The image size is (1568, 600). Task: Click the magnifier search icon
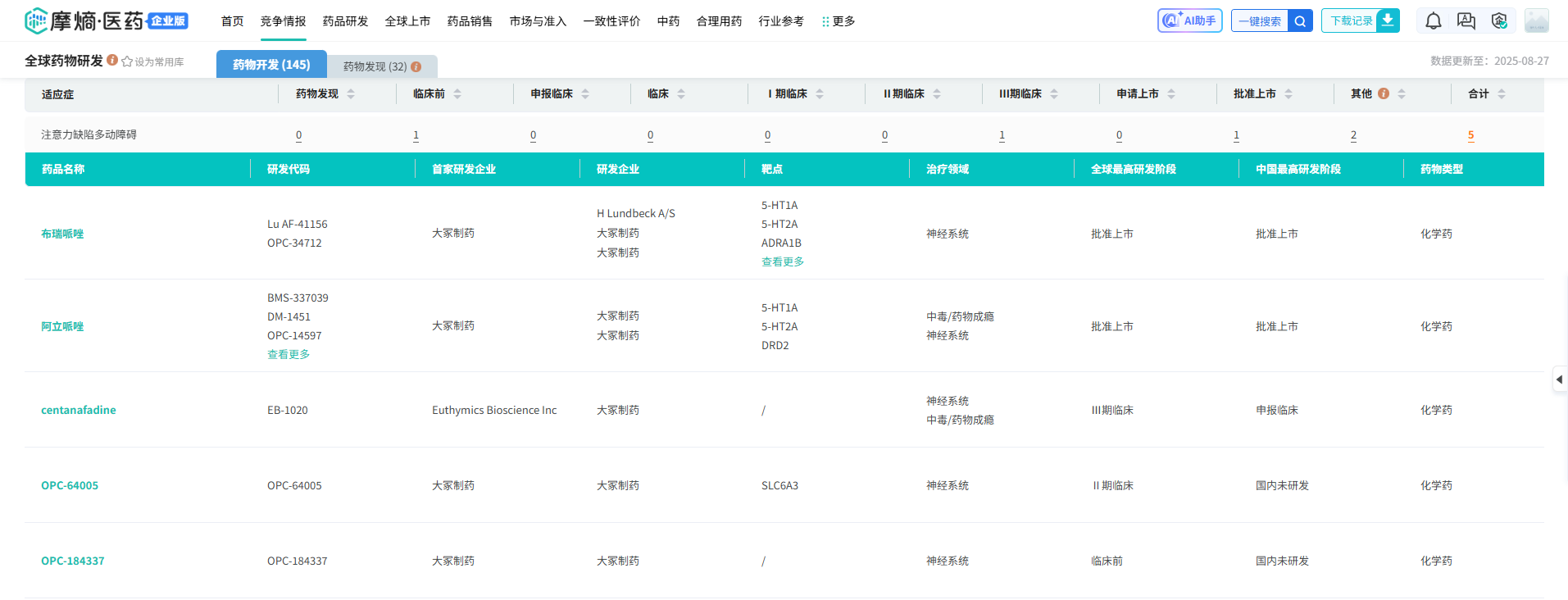[x=1300, y=21]
